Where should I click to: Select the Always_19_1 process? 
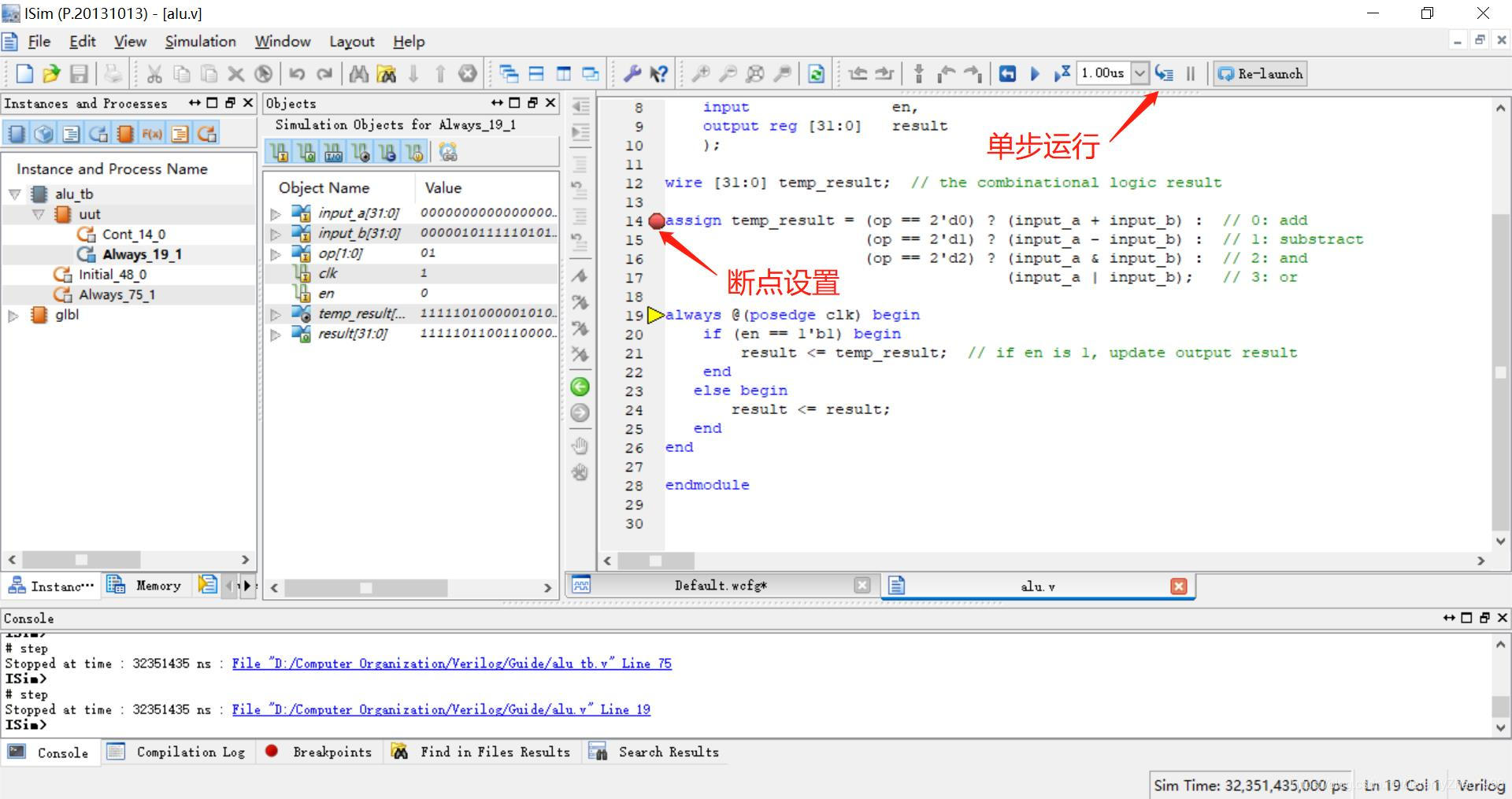click(142, 254)
